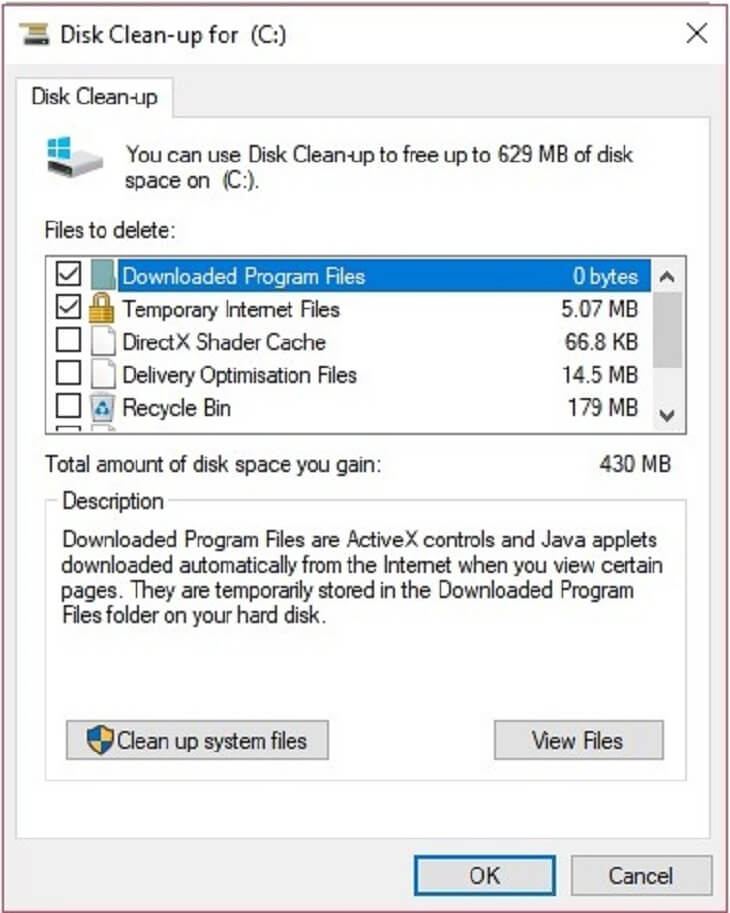This screenshot has width=730, height=913.
Task: Click the Downloaded Program Files folder icon
Action: 102,277
